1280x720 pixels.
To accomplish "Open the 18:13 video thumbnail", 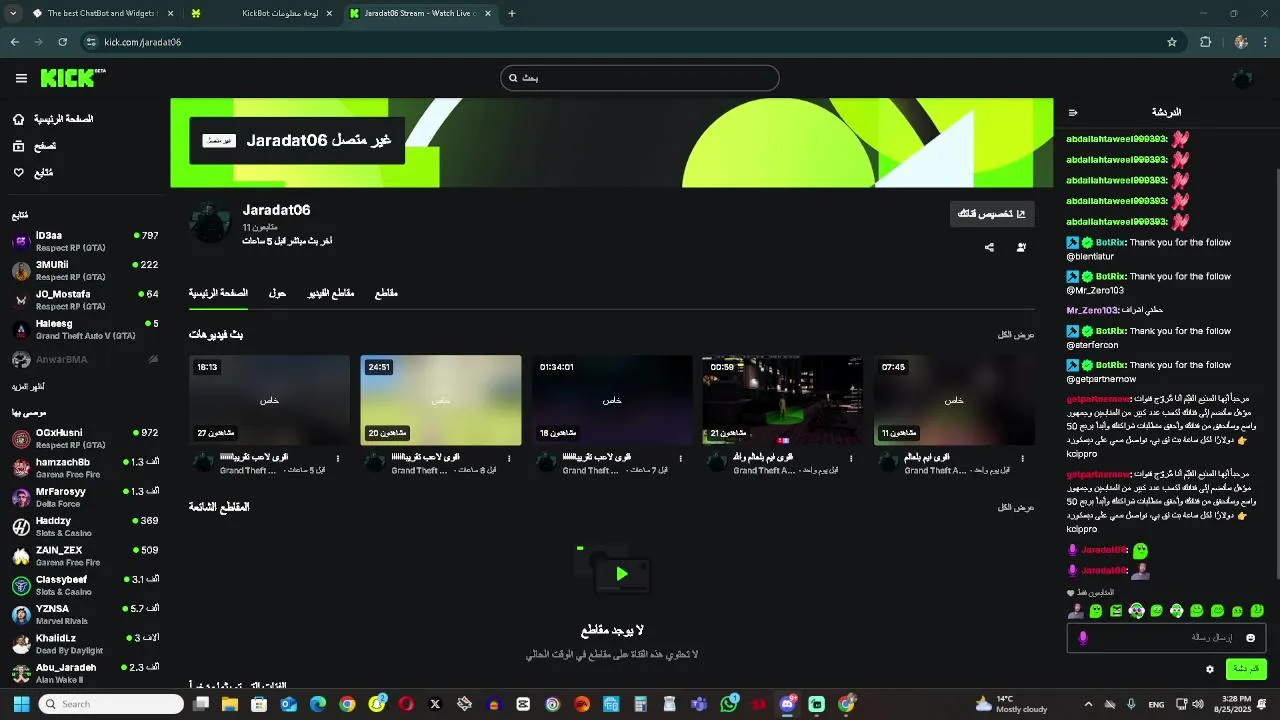I will point(270,400).
